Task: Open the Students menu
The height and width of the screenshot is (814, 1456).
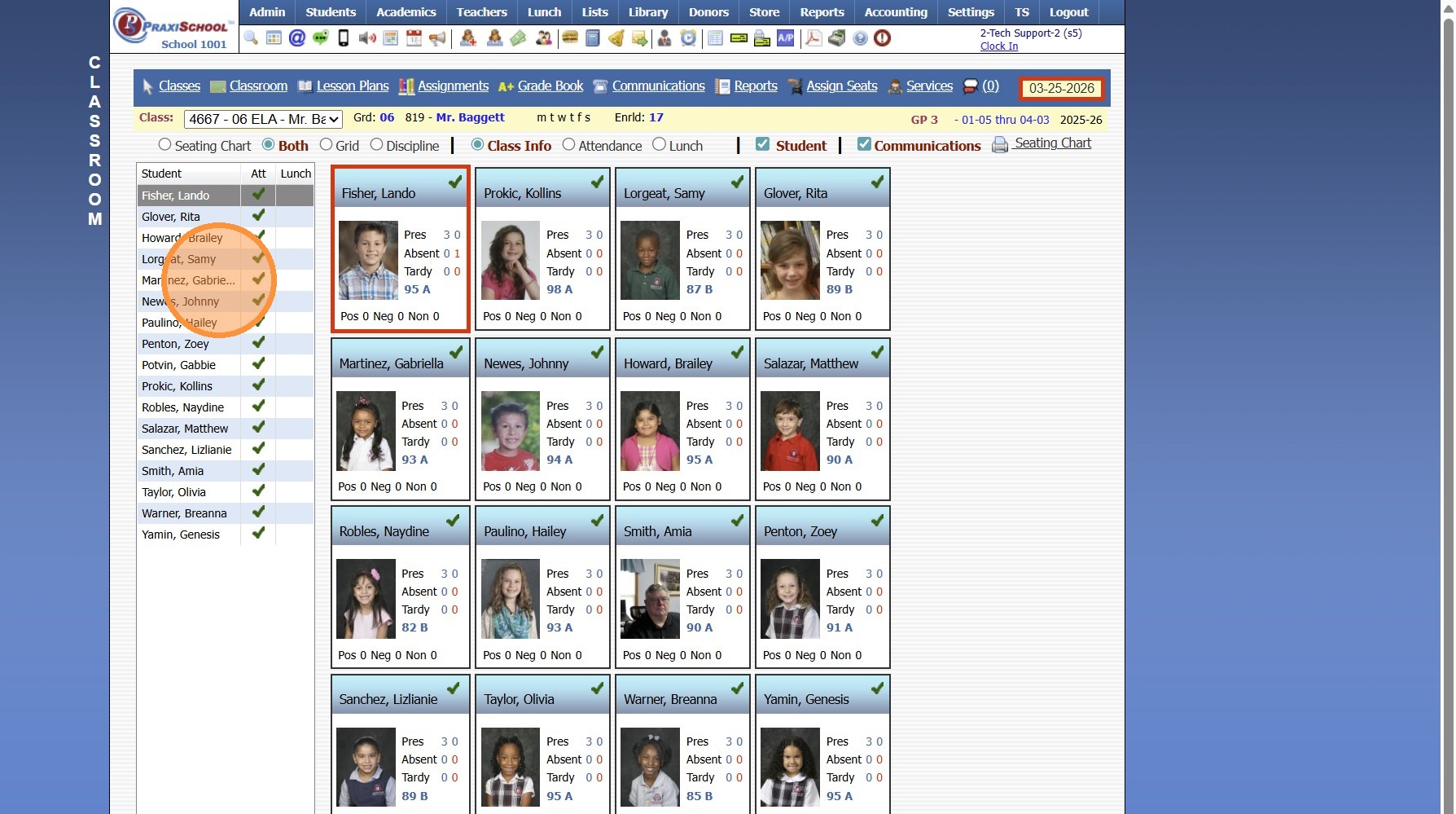Action: [331, 12]
